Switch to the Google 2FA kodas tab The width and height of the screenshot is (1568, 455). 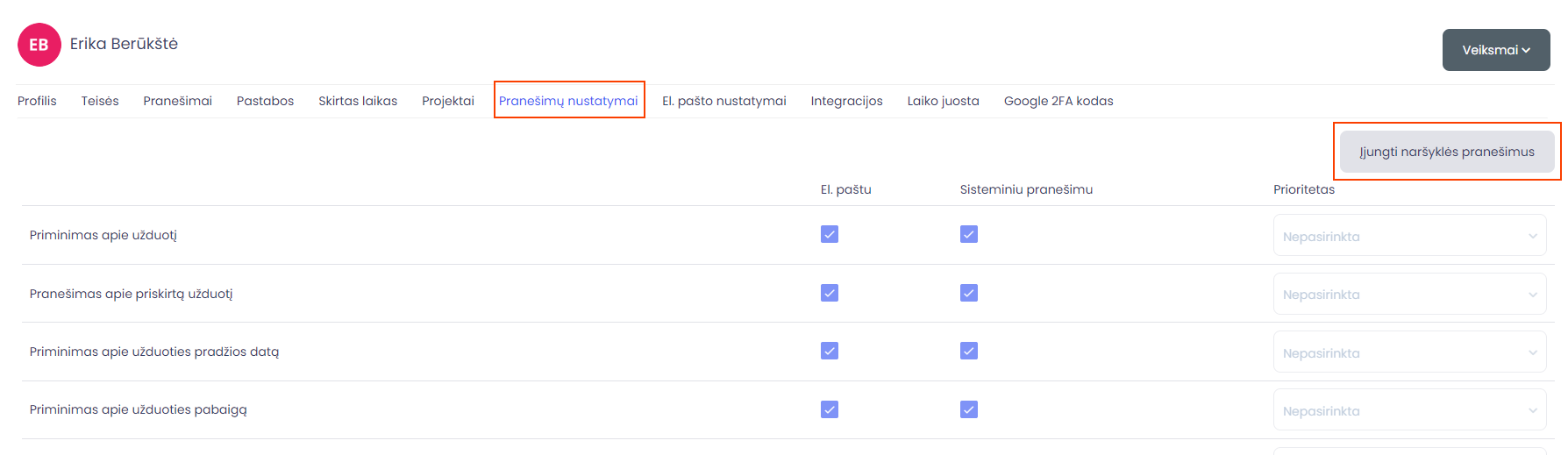tap(1058, 101)
